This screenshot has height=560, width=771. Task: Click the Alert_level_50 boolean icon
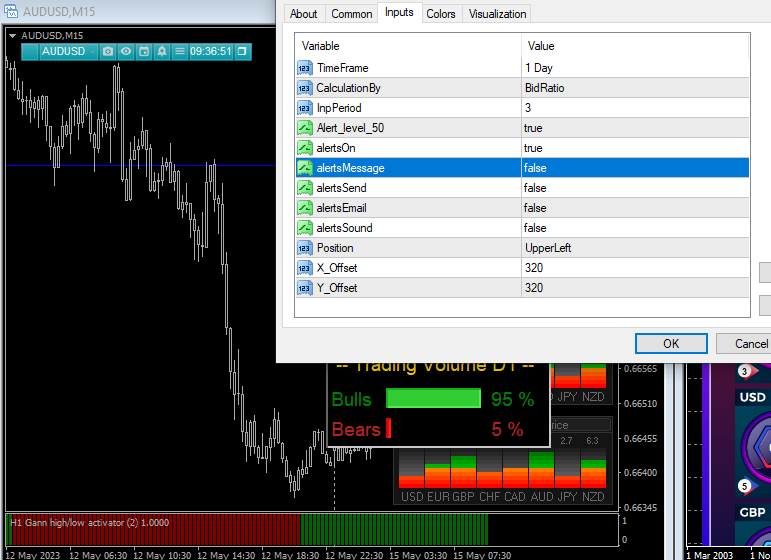[305, 128]
